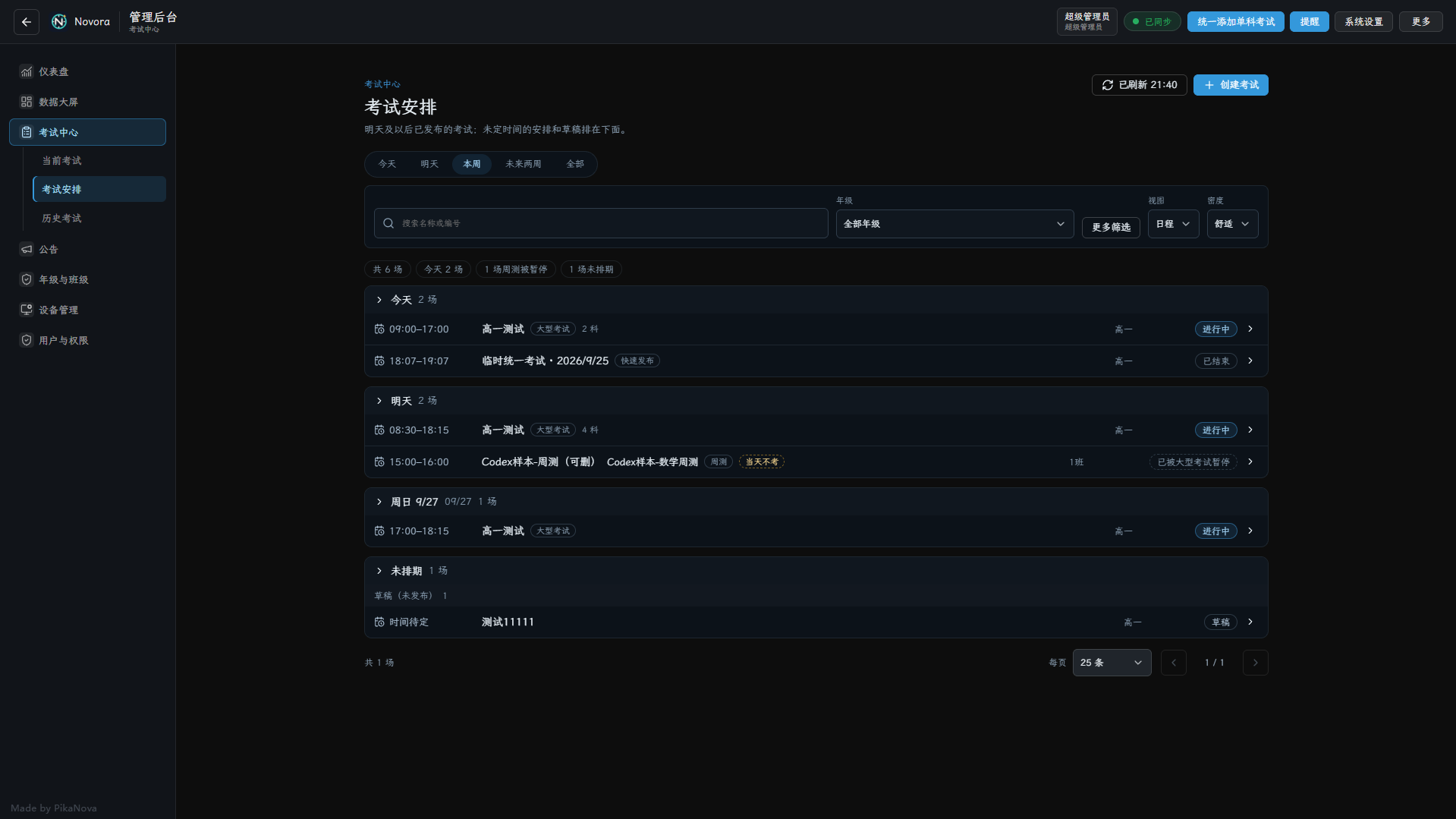Click calendar icon for 18:07–19:07 exam
1456x819 pixels.
[379, 361]
